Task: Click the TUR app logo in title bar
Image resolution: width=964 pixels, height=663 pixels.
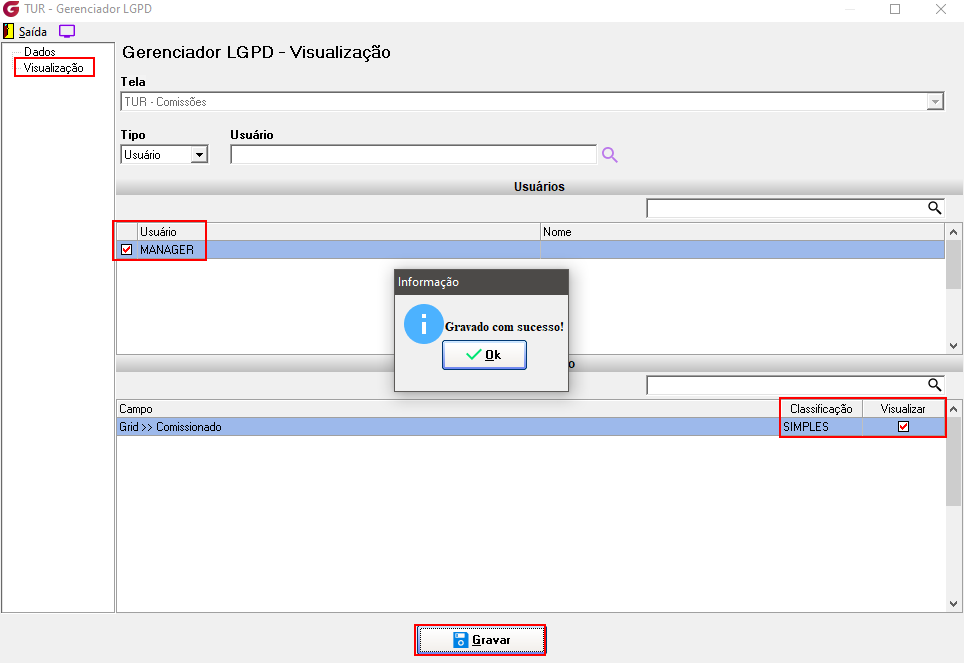Action: point(11,9)
